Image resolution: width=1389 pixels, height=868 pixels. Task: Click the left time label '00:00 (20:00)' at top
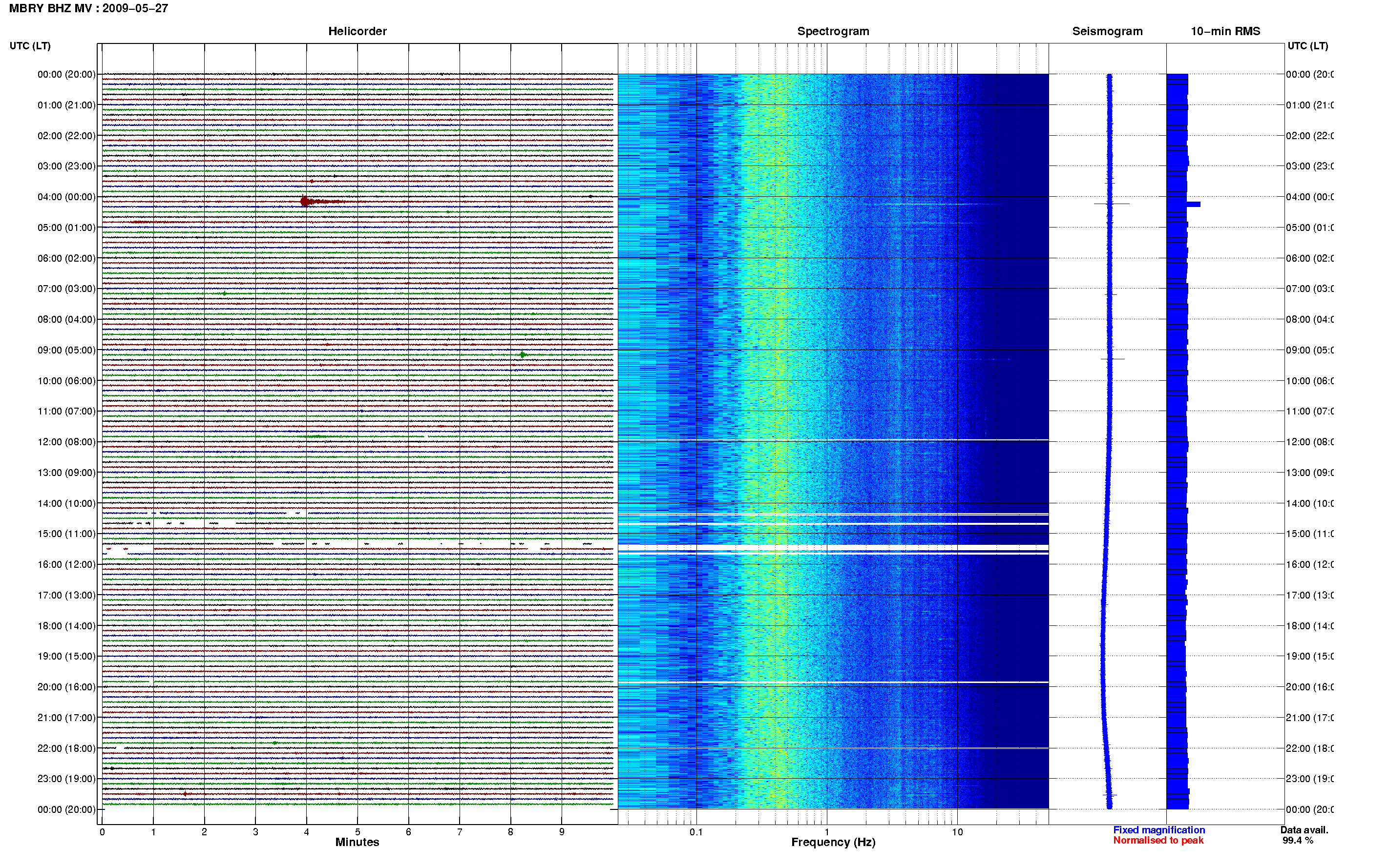click(66, 74)
